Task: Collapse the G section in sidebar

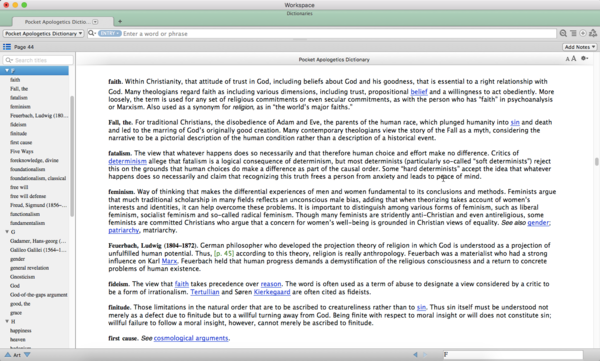Action: pyautogui.click(x=7, y=232)
